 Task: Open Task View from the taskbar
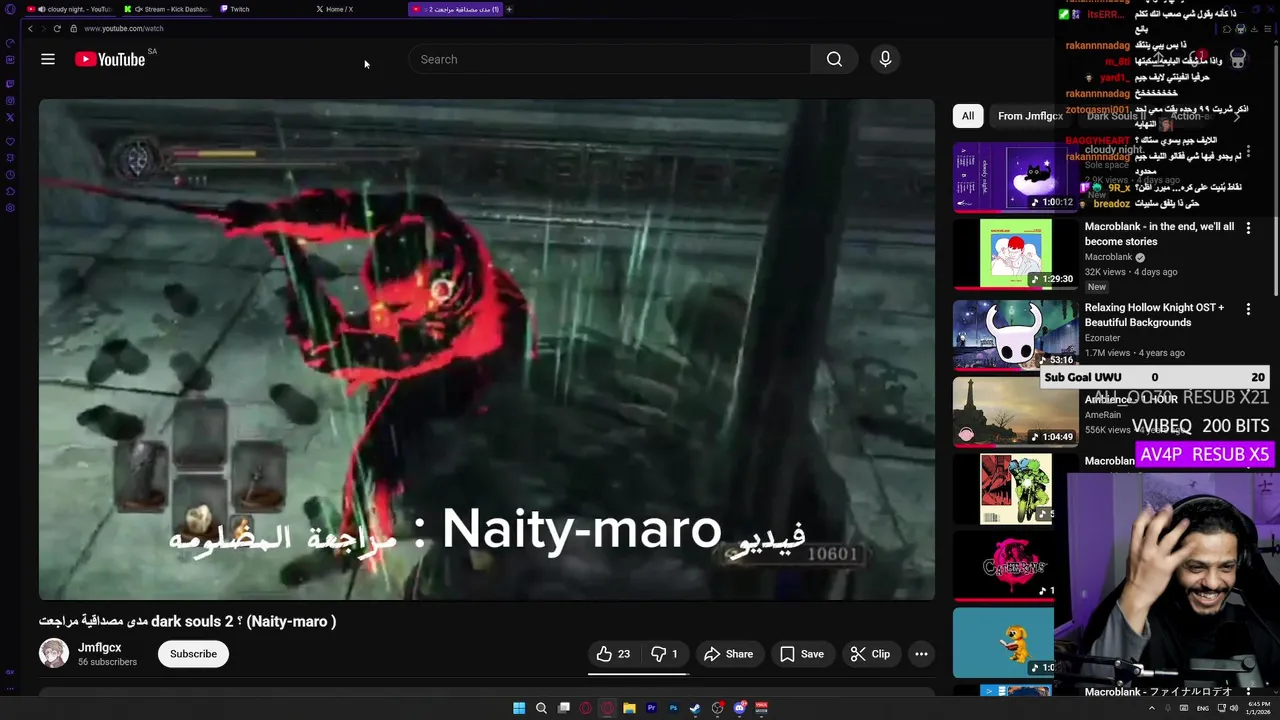pyautogui.click(x=563, y=708)
